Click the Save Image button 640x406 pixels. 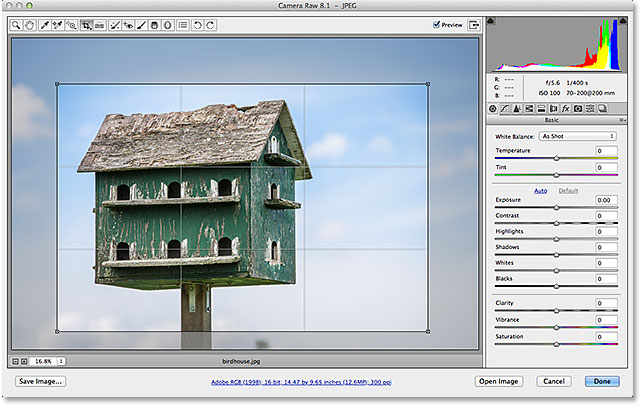(x=40, y=381)
